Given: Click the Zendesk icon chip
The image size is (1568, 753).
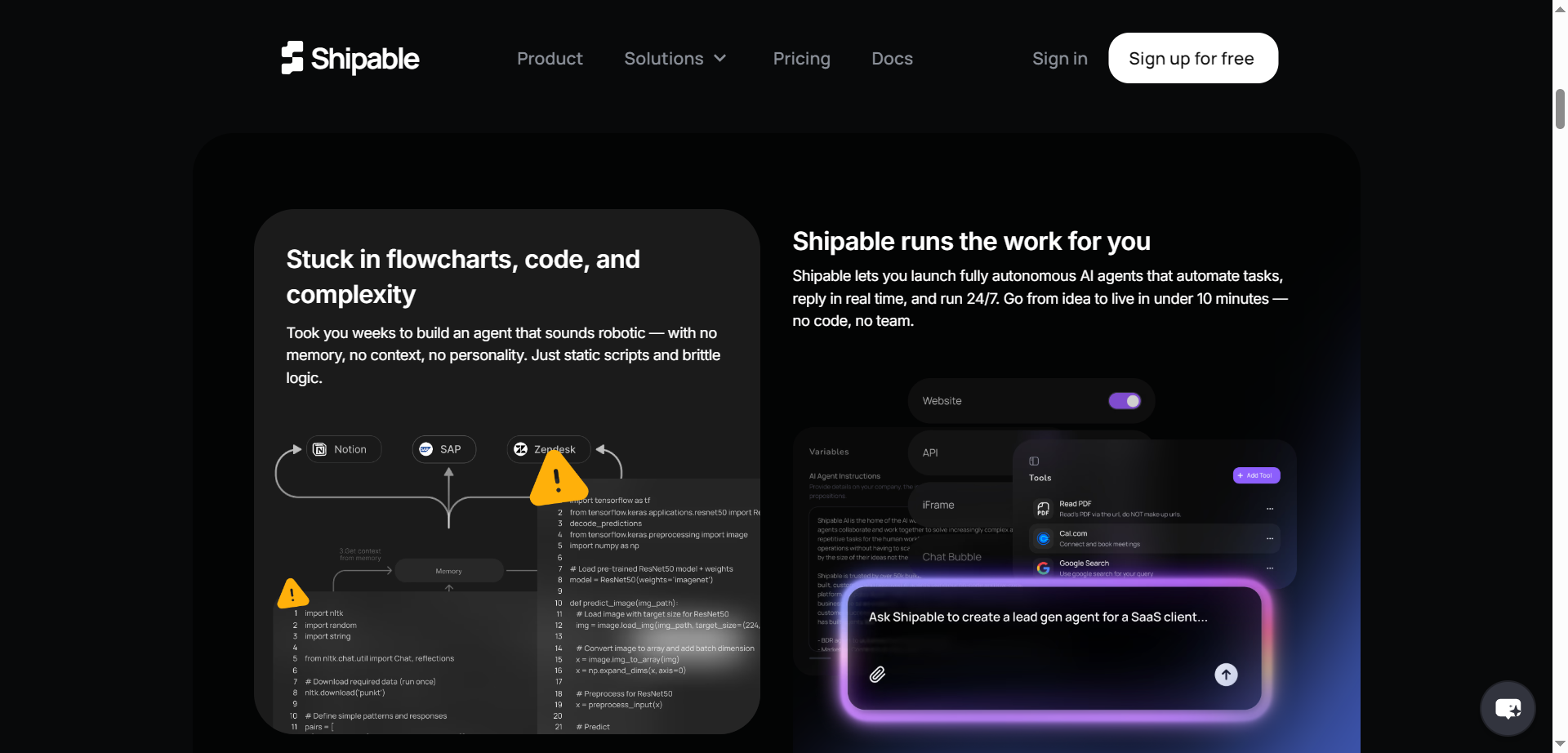Looking at the screenshot, I should click(x=548, y=449).
